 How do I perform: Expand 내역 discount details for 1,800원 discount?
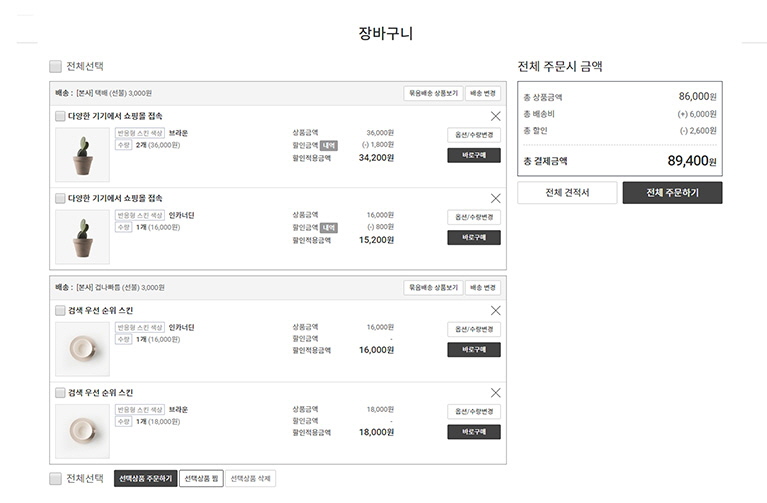(x=328, y=145)
